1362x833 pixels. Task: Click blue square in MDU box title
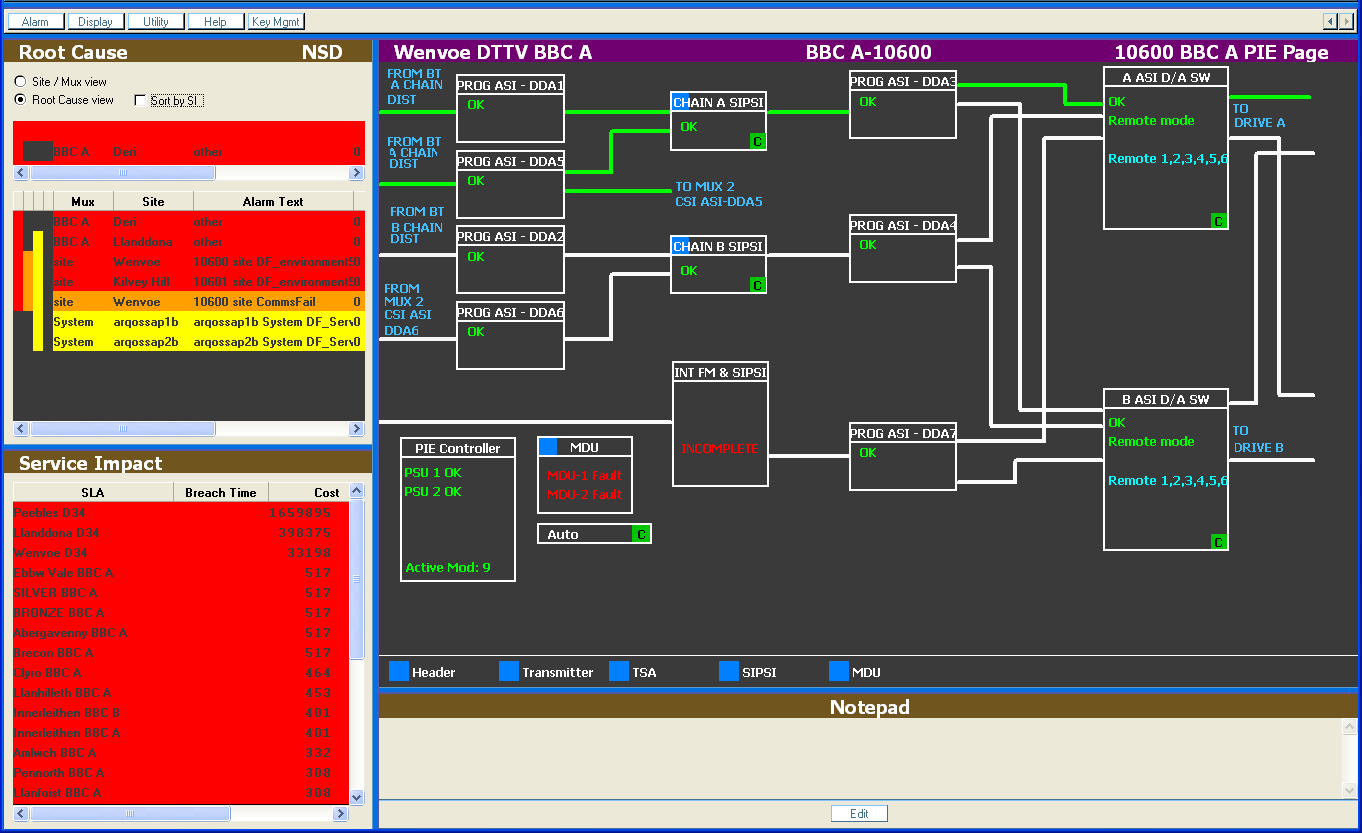pos(548,447)
